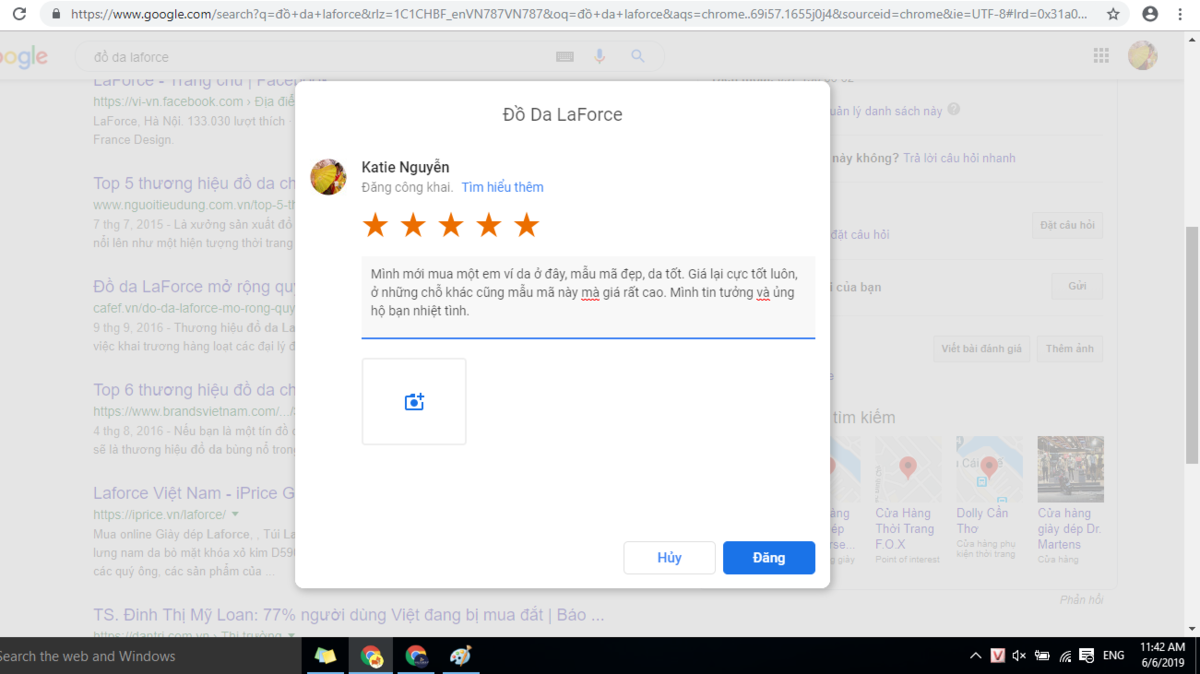Click the ENG input language indicator
Image resolution: width=1200 pixels, height=674 pixels.
point(1114,656)
